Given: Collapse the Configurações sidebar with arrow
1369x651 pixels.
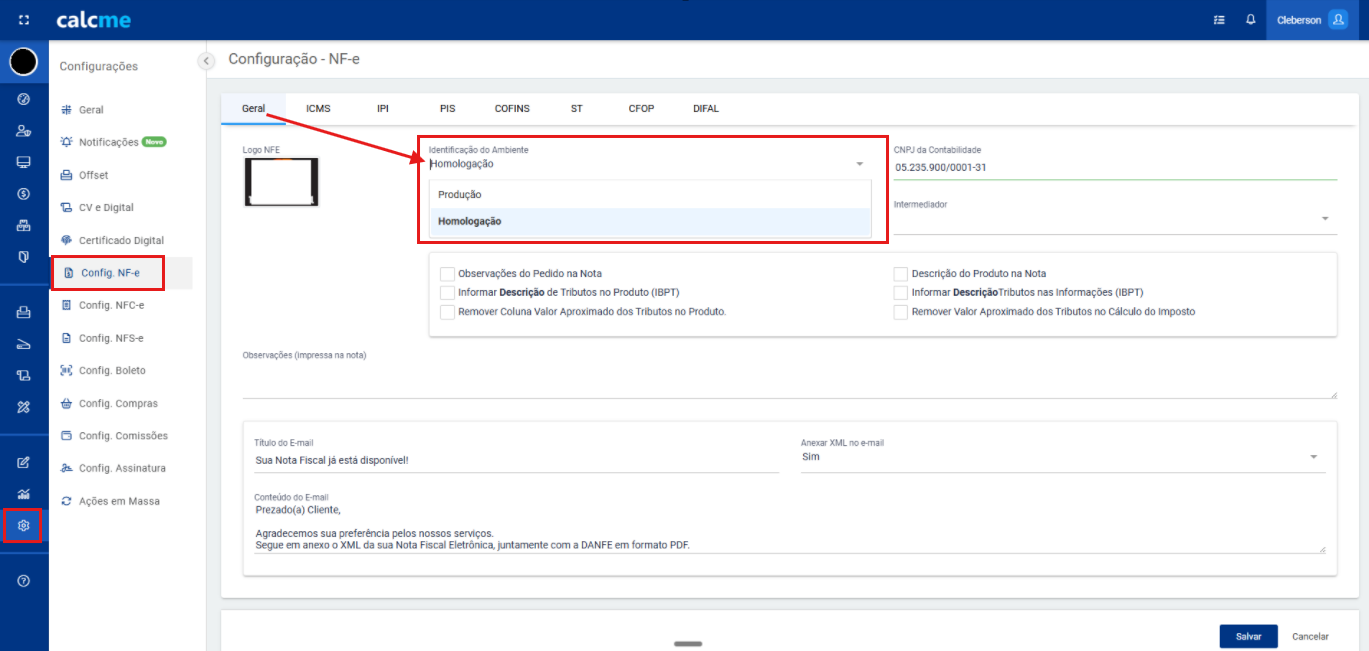Looking at the screenshot, I should click(207, 61).
